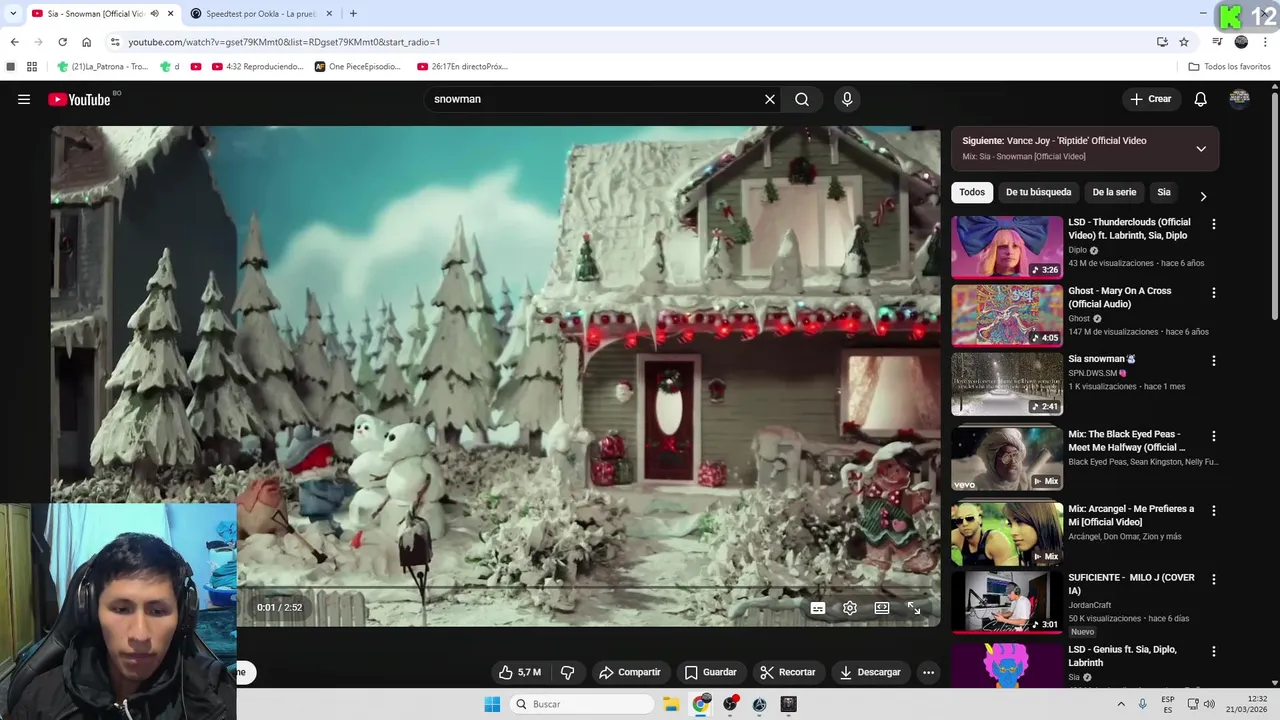1280x720 pixels.
Task: Open the Crear upload menu
Action: click(x=1150, y=99)
